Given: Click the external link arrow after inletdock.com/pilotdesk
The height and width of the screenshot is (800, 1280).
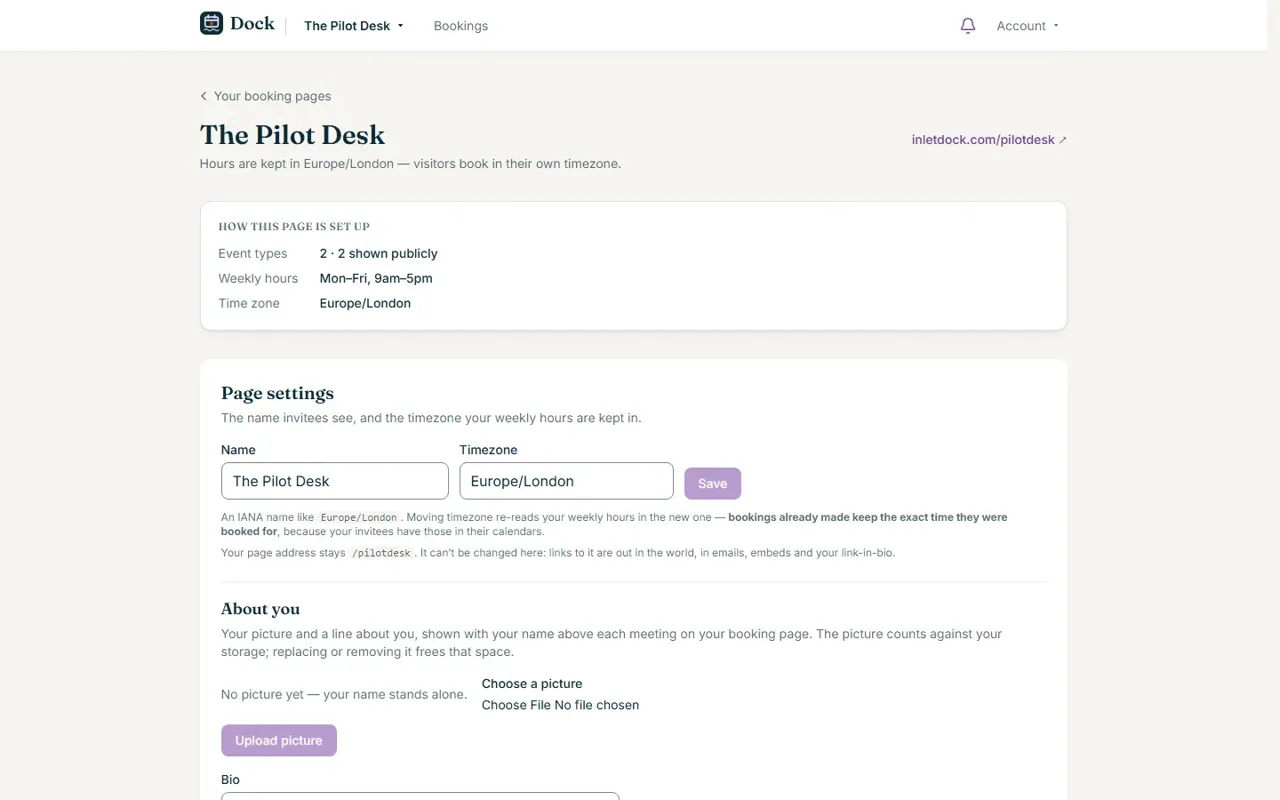Looking at the screenshot, I should click(x=1063, y=140).
